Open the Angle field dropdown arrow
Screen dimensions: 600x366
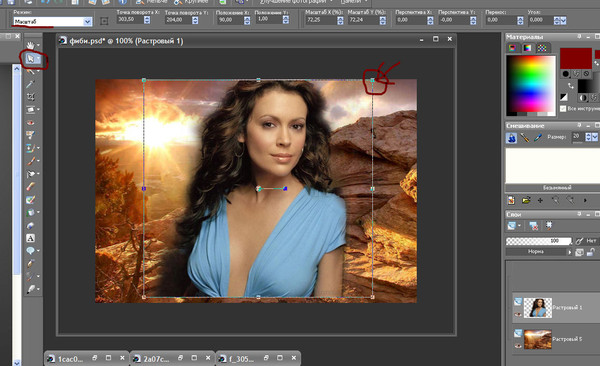(x=563, y=21)
